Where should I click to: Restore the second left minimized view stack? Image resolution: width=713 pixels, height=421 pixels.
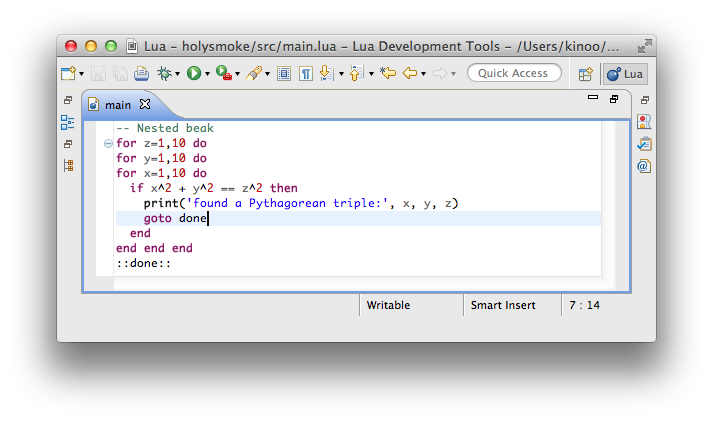pyautogui.click(x=68, y=144)
